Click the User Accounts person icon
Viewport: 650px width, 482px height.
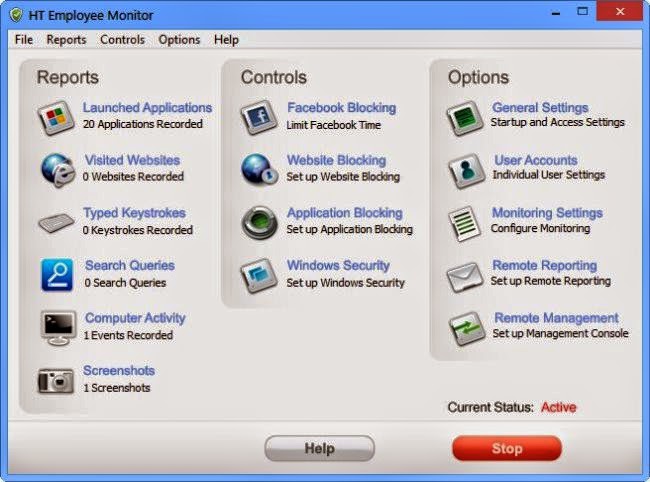point(467,170)
